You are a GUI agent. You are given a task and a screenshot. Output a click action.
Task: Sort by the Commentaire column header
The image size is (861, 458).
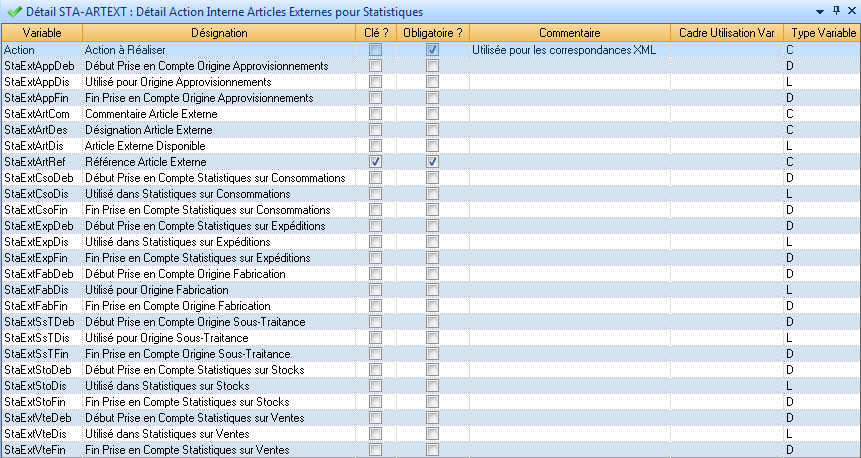click(x=569, y=33)
